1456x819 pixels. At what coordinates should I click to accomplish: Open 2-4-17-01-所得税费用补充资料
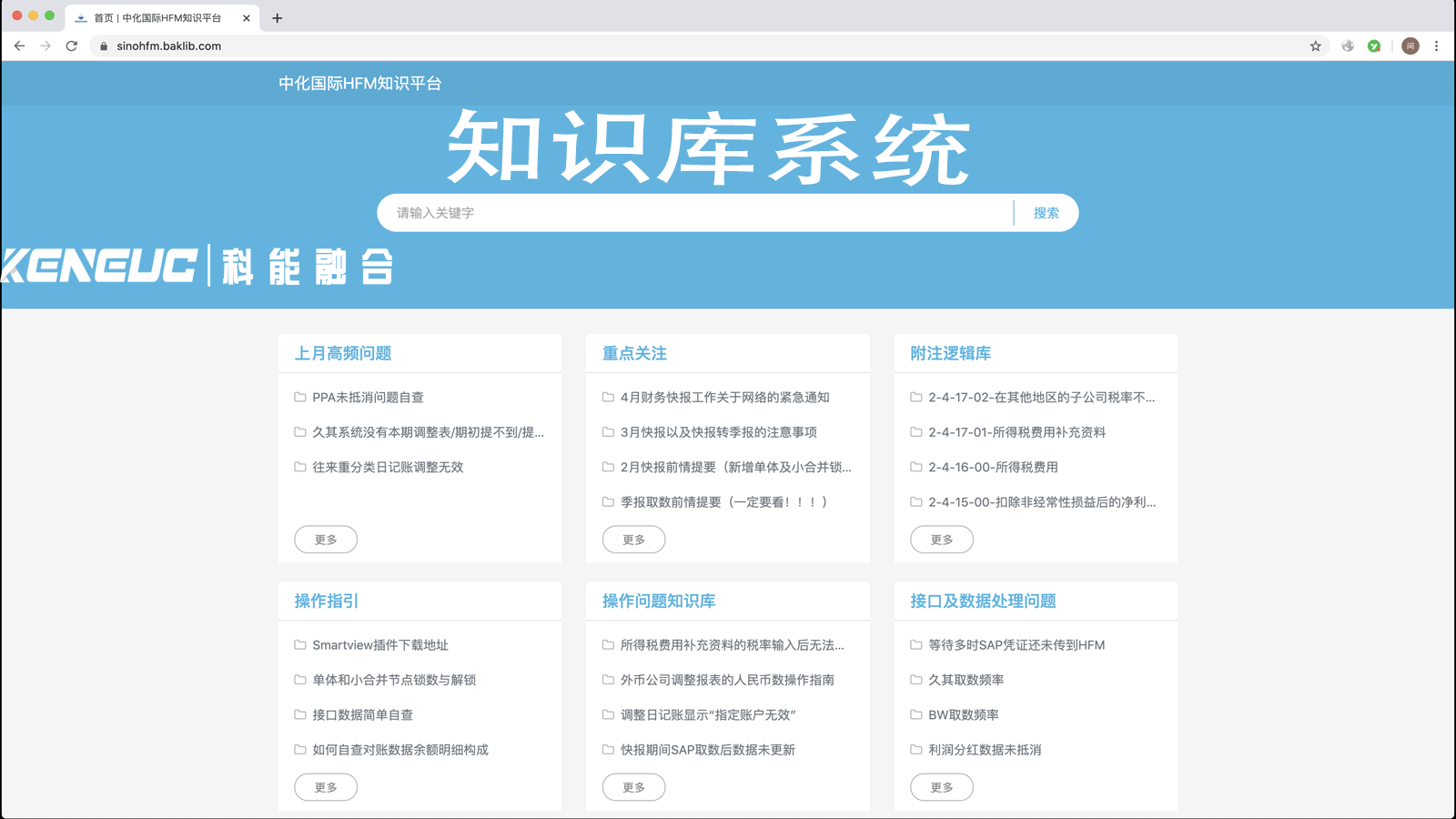click(x=1016, y=432)
